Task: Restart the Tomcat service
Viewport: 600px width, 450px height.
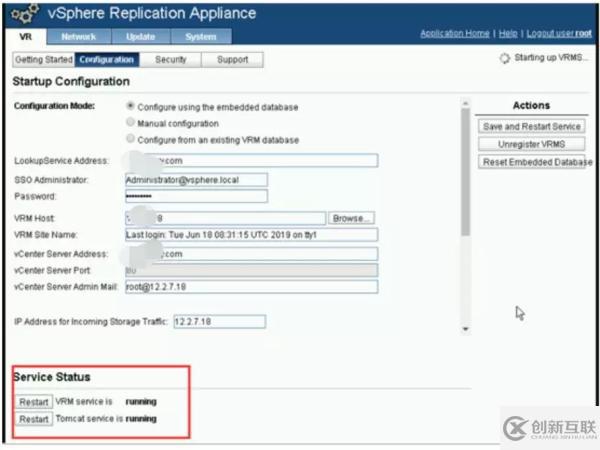Action: [34, 419]
